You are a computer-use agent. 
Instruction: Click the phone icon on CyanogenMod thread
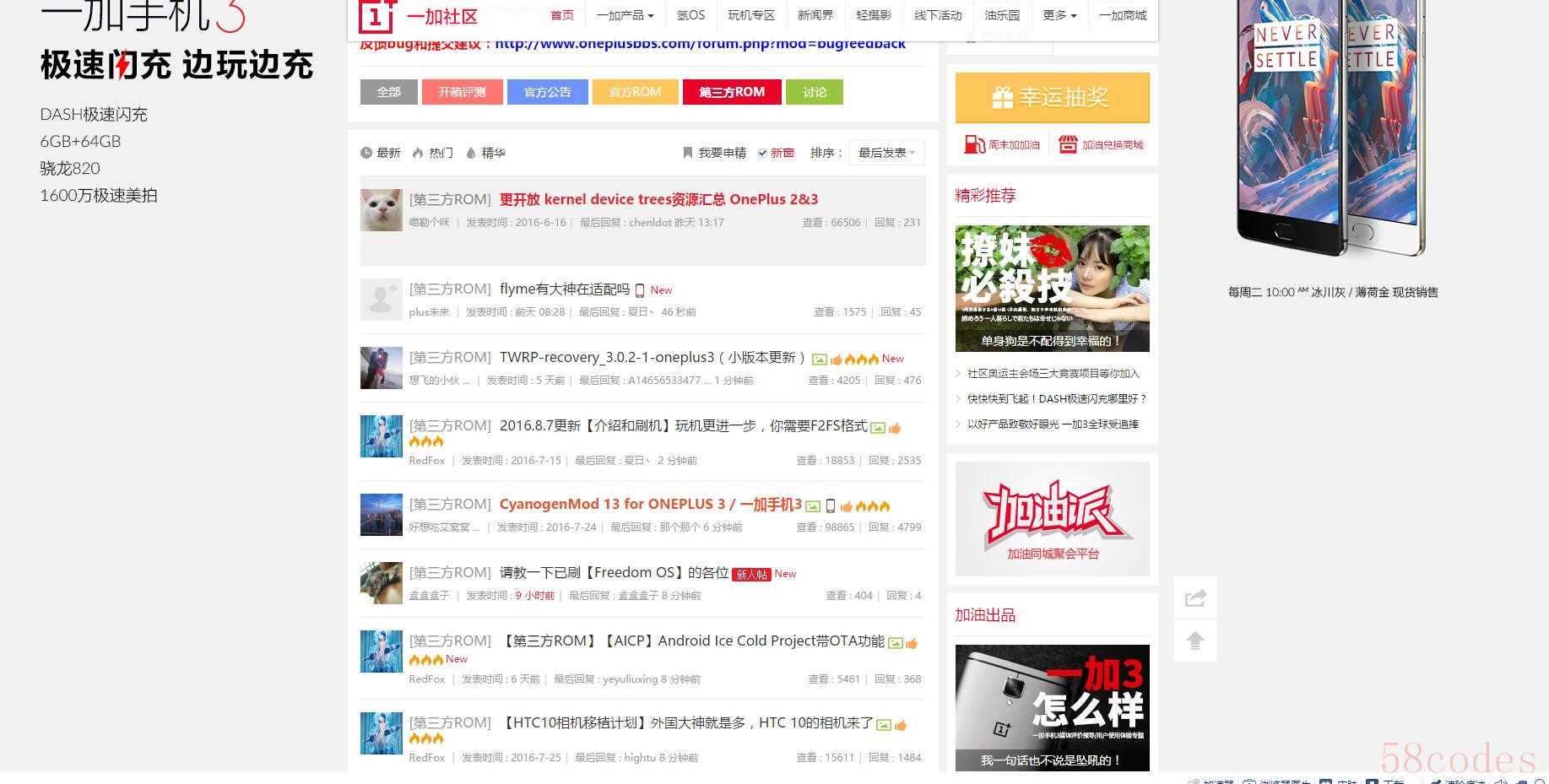point(831,506)
